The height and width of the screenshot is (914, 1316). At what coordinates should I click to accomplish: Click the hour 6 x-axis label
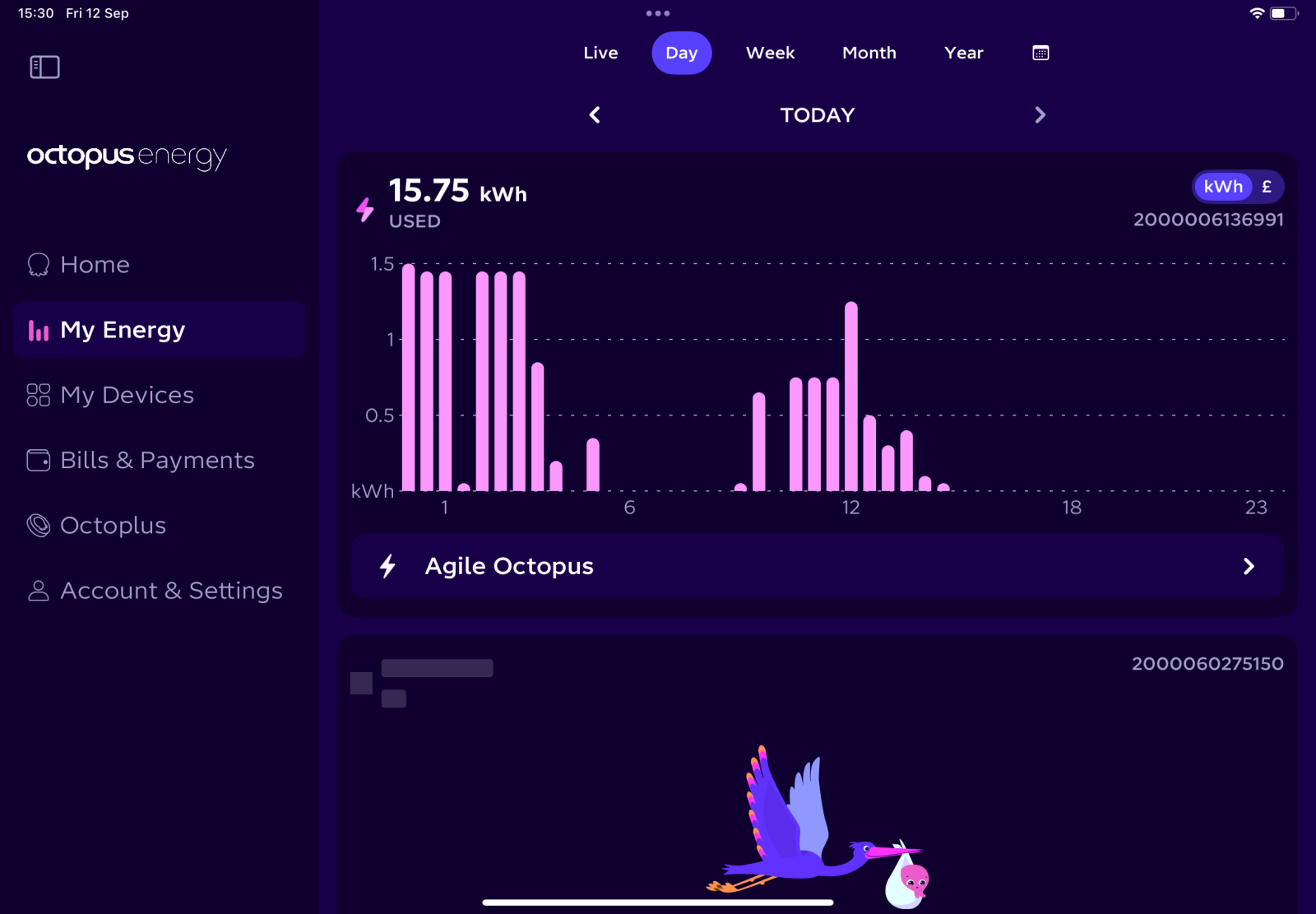coord(629,508)
